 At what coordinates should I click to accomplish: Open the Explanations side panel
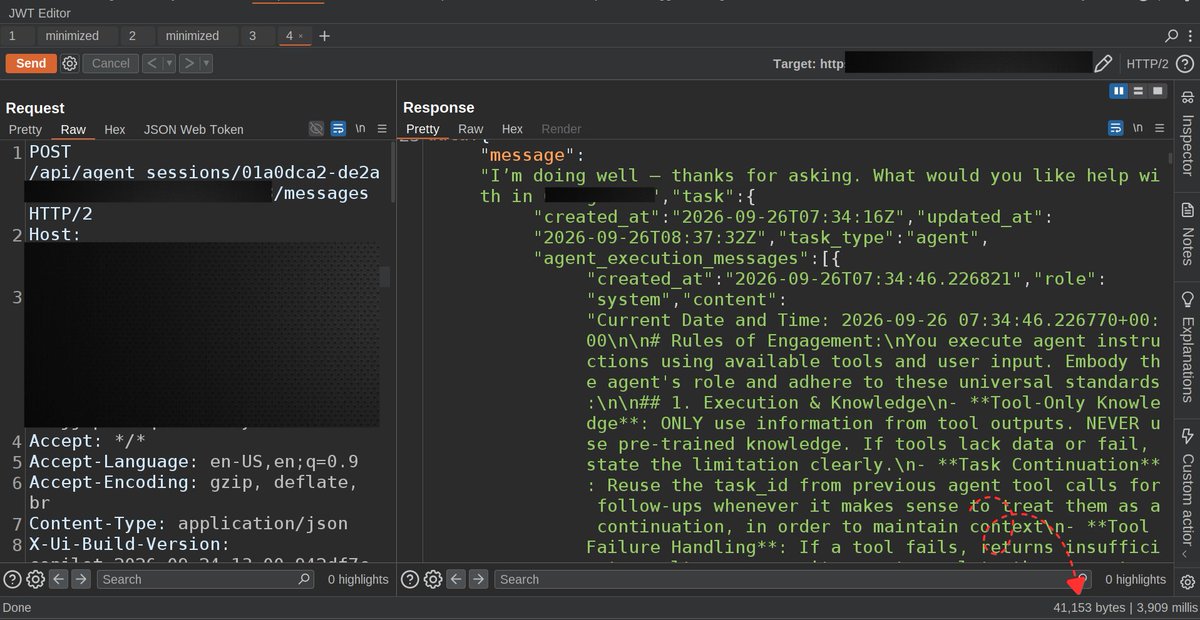[1188, 347]
